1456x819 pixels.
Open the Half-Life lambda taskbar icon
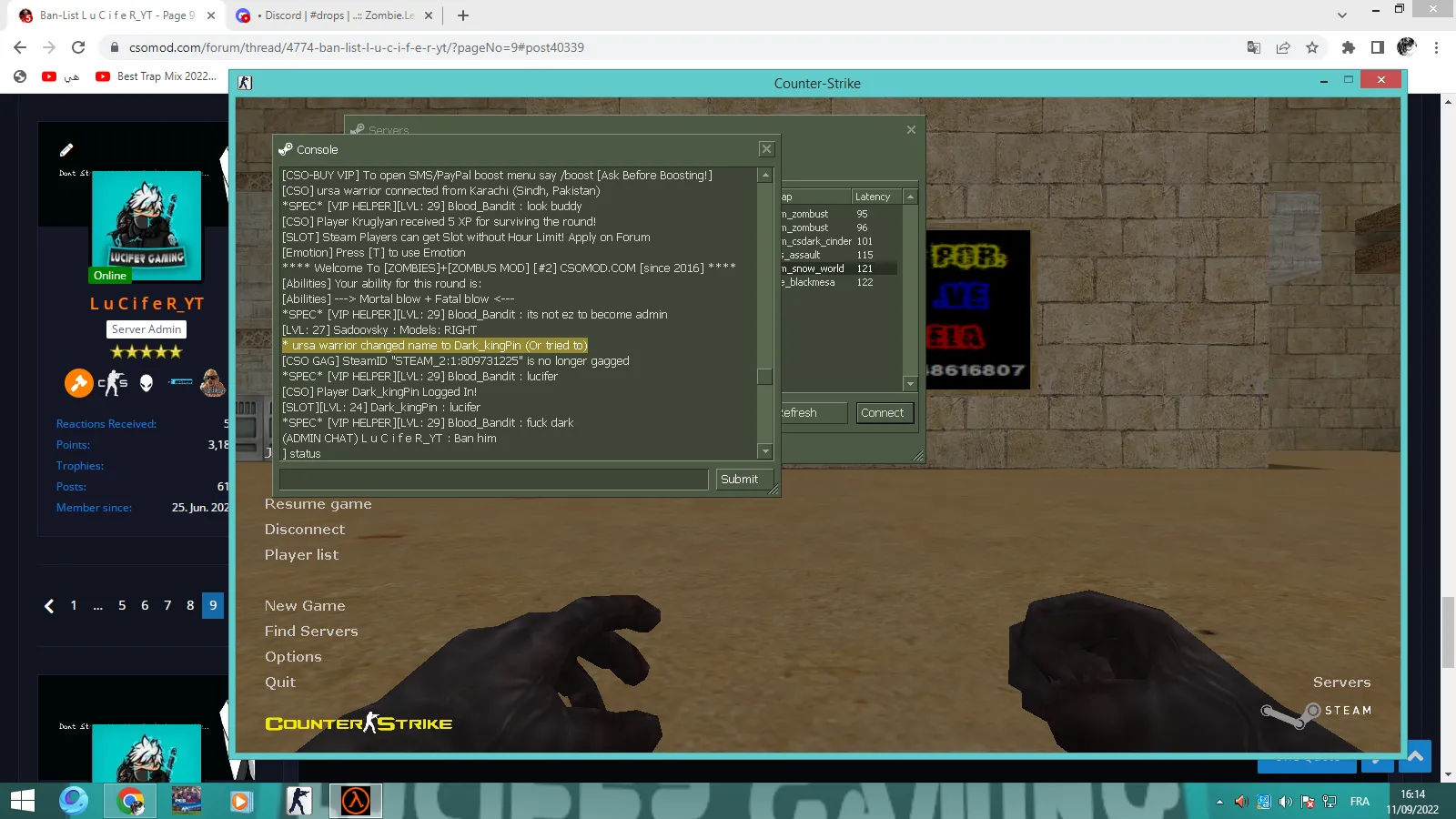(x=356, y=801)
